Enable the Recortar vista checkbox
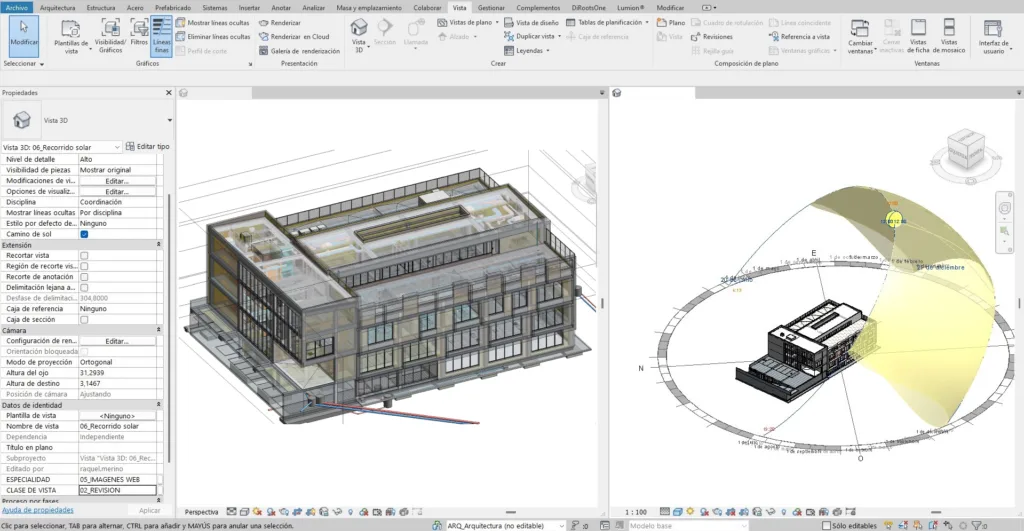The image size is (1024, 531). click(x=84, y=256)
